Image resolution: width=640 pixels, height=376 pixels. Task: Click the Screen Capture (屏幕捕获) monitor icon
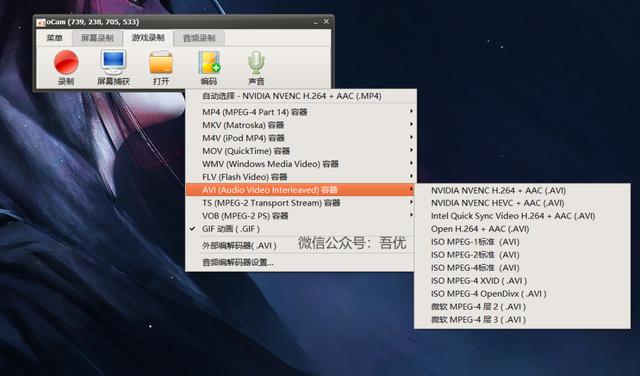point(113,62)
